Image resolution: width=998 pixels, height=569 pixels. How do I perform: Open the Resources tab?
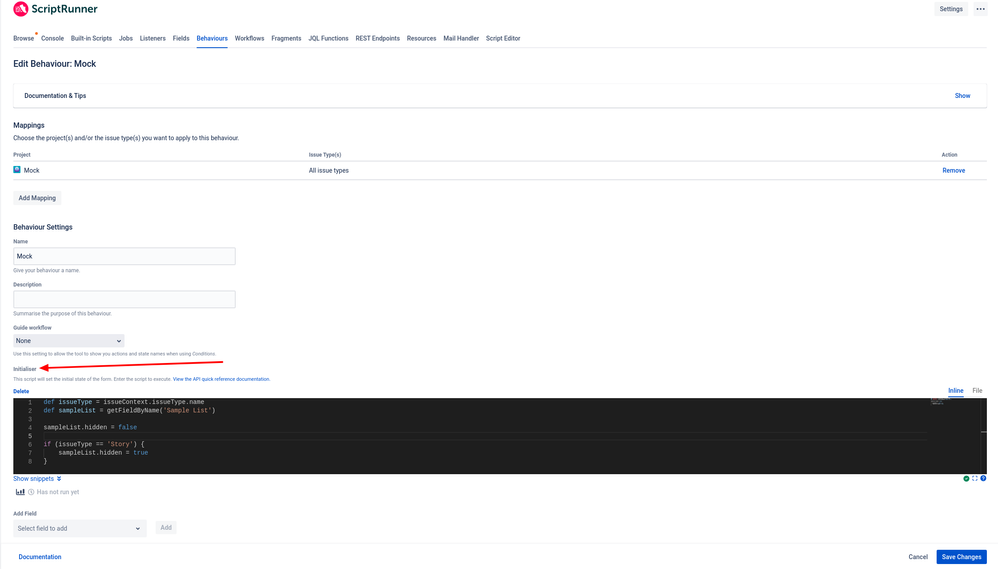point(421,38)
